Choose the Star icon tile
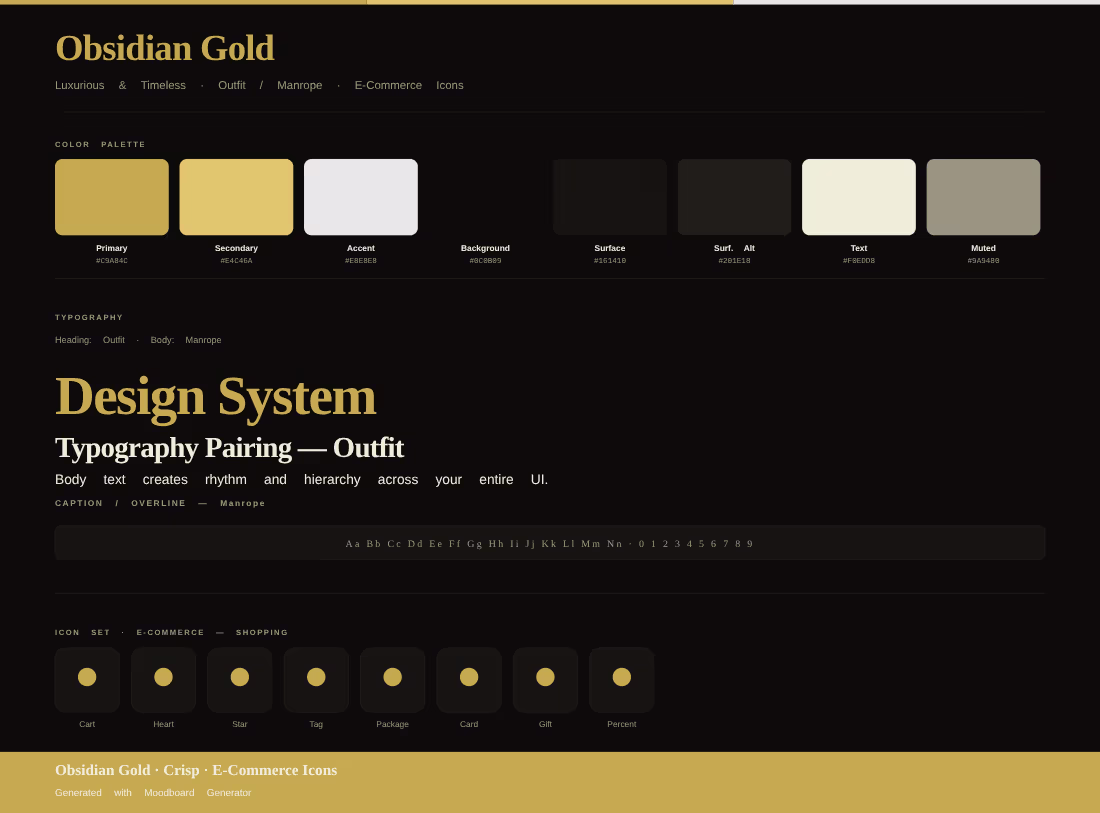 pos(240,680)
